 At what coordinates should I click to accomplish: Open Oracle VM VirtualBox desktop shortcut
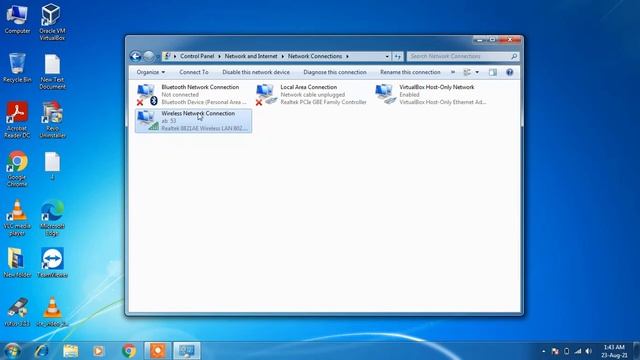(52, 22)
